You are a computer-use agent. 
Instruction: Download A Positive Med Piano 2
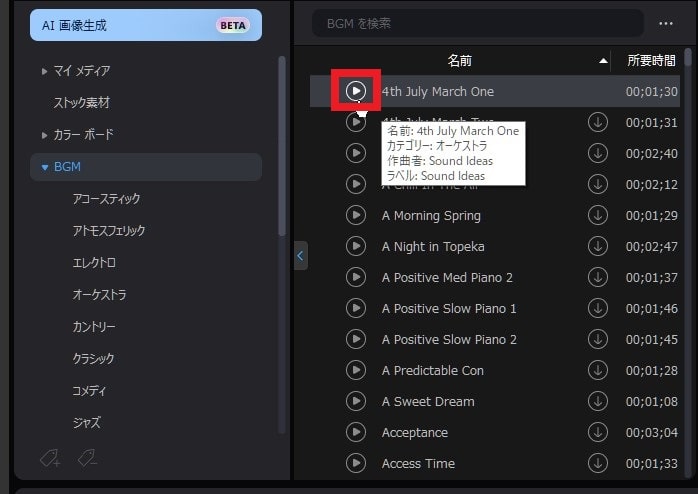(598, 277)
